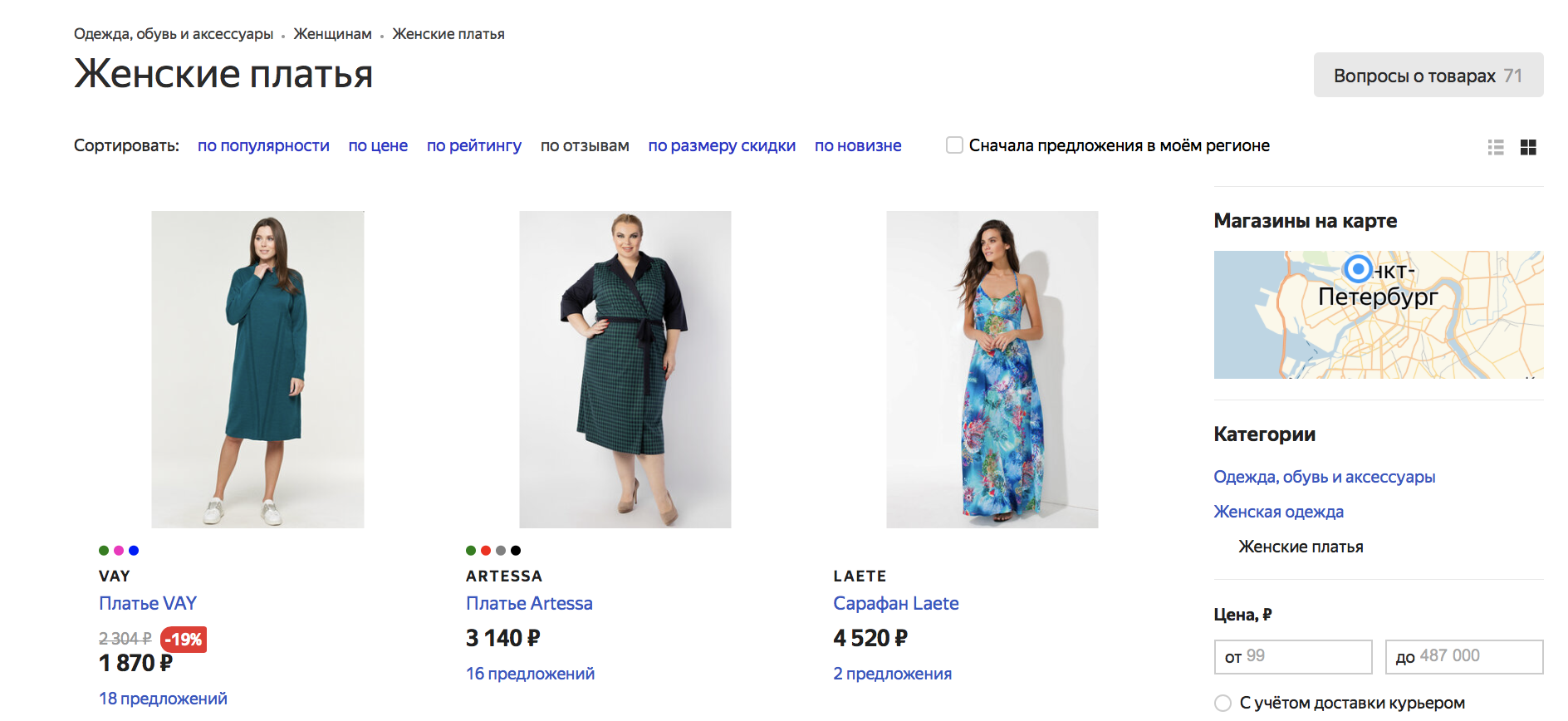Open Laete sundress product photo
Screen dimensions: 1568x721
click(x=992, y=370)
